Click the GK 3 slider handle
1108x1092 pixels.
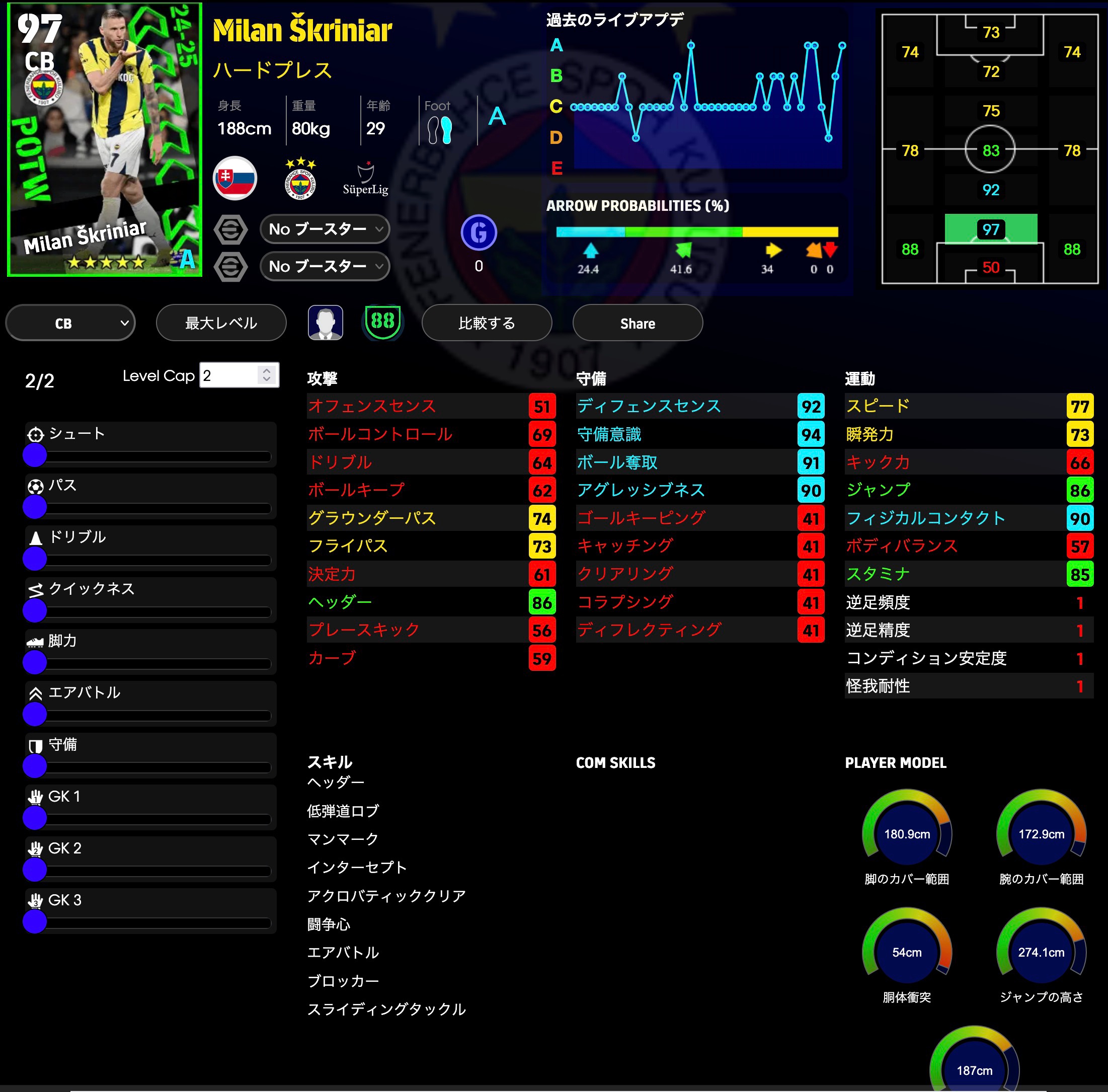point(34,922)
